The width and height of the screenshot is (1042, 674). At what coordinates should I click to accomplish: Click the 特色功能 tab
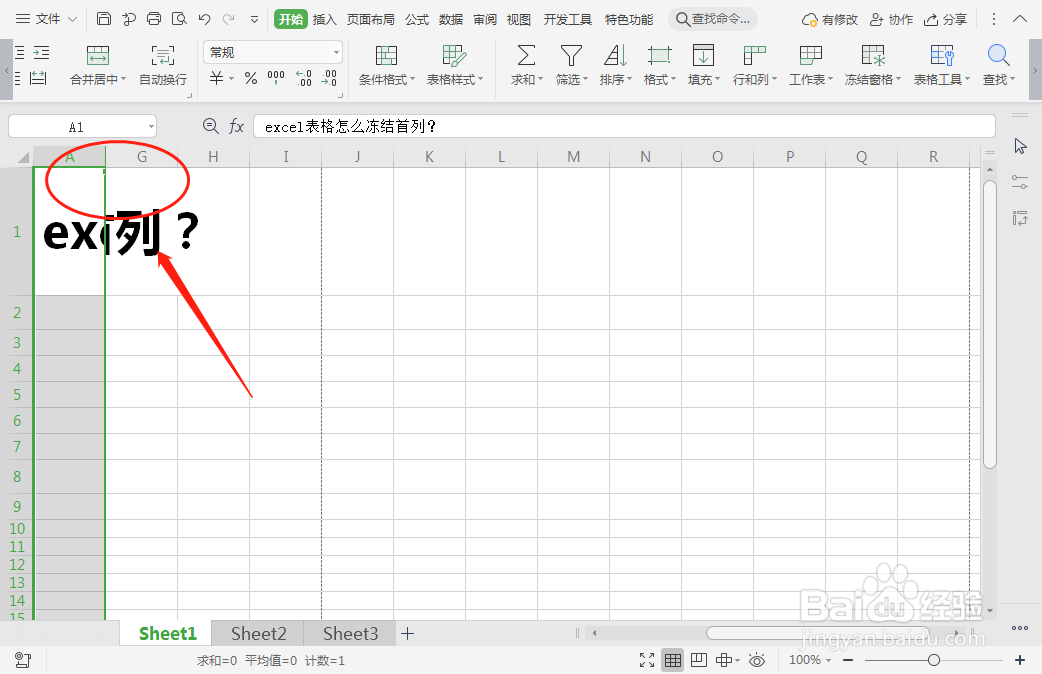coord(629,19)
